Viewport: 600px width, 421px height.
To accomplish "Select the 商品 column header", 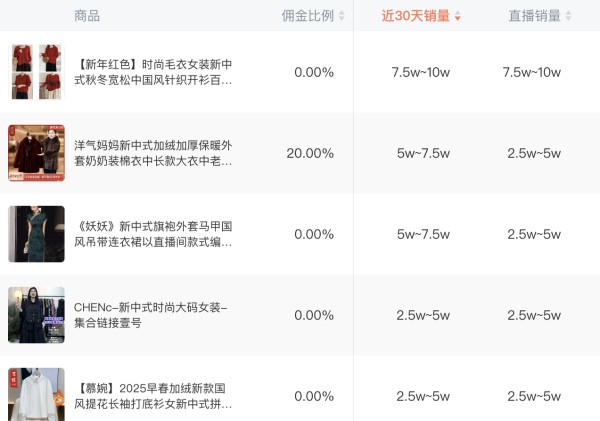I will pyautogui.click(x=87, y=16).
